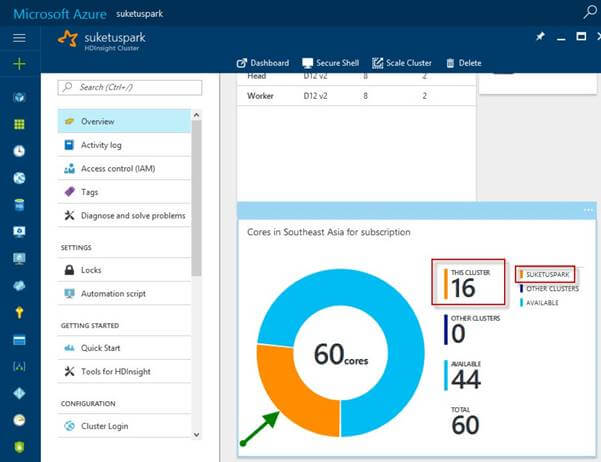
Task: Click the THIS CLUSTER 16 value
Action: pos(463,288)
